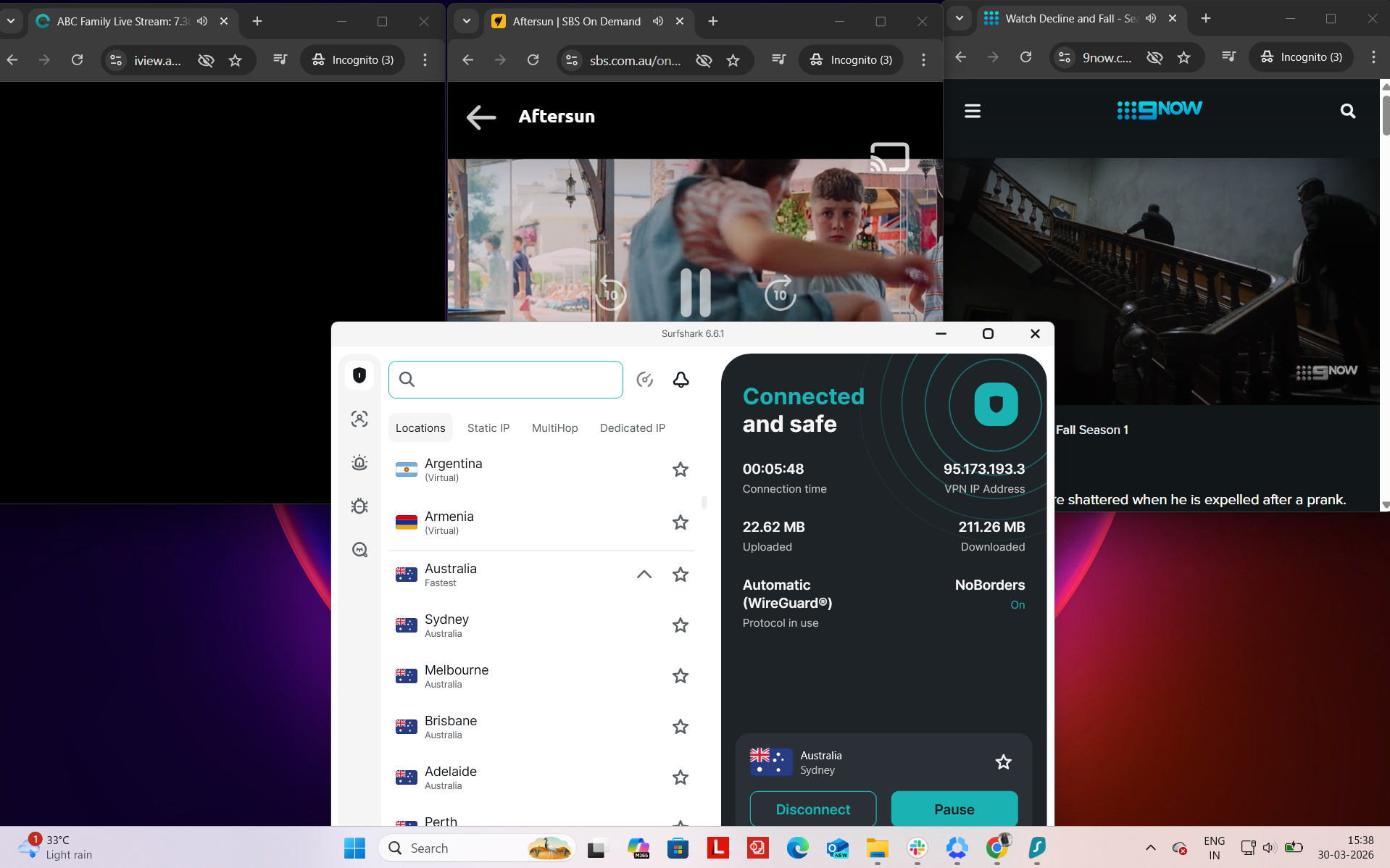
Task: Click the Cast icon on SBS player
Action: [890, 157]
